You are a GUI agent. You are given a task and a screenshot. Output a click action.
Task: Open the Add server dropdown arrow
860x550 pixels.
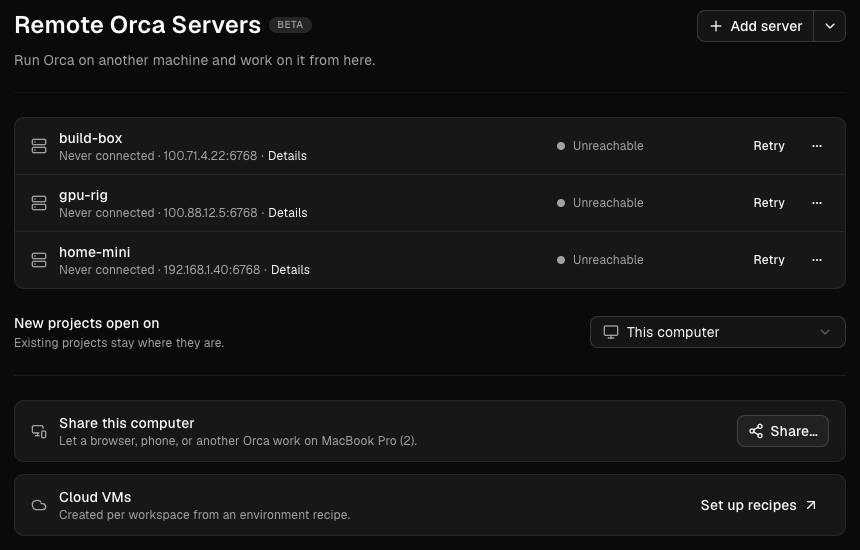click(x=830, y=26)
